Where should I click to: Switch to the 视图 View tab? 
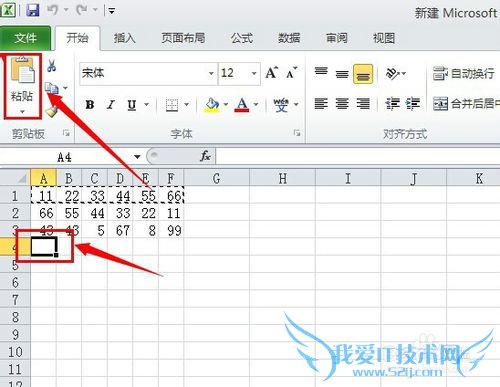384,38
